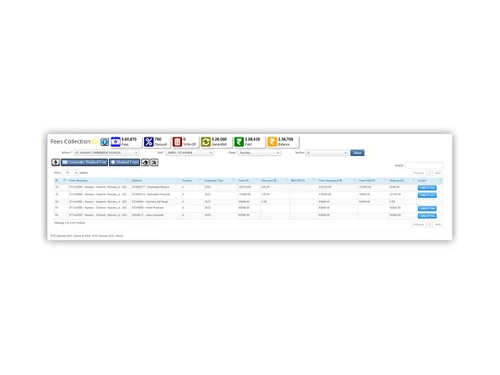Sort by the Fees Structure column header
The height and width of the screenshot is (375, 500).
click(99, 180)
